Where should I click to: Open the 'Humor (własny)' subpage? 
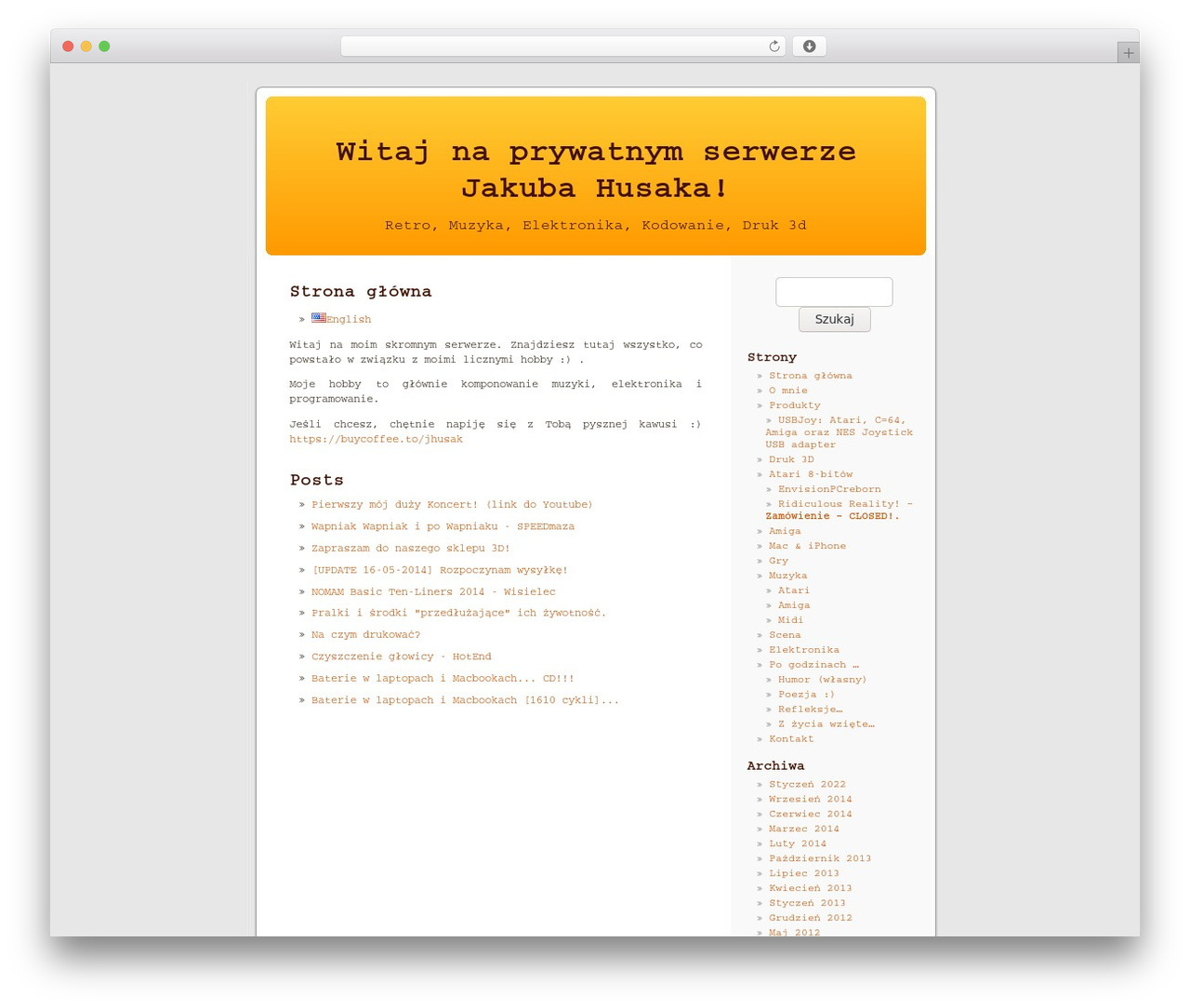tap(822, 680)
